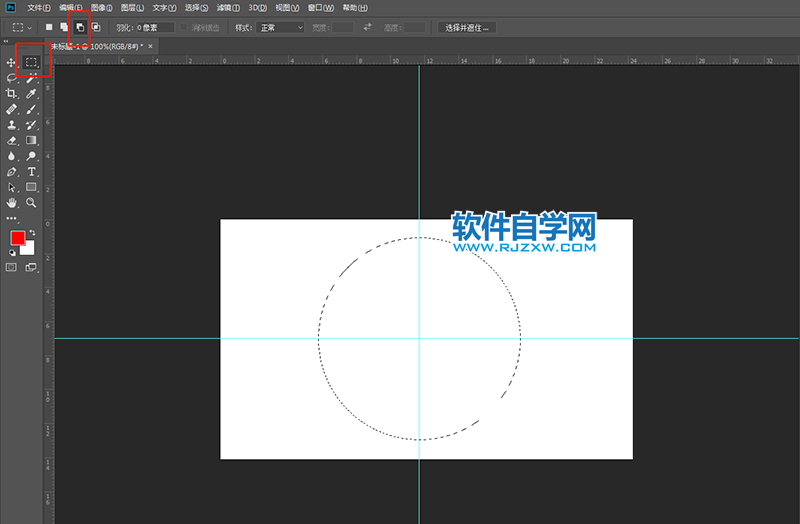The image size is (800, 524).
Task: Select the Horizontal Type tool
Action: (31, 172)
